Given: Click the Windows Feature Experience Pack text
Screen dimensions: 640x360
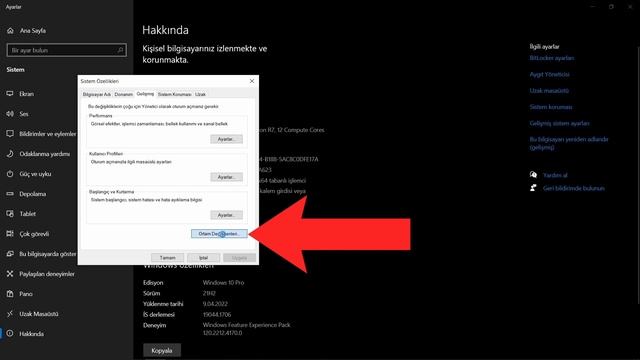Looking at the screenshot, I should (x=247, y=325).
